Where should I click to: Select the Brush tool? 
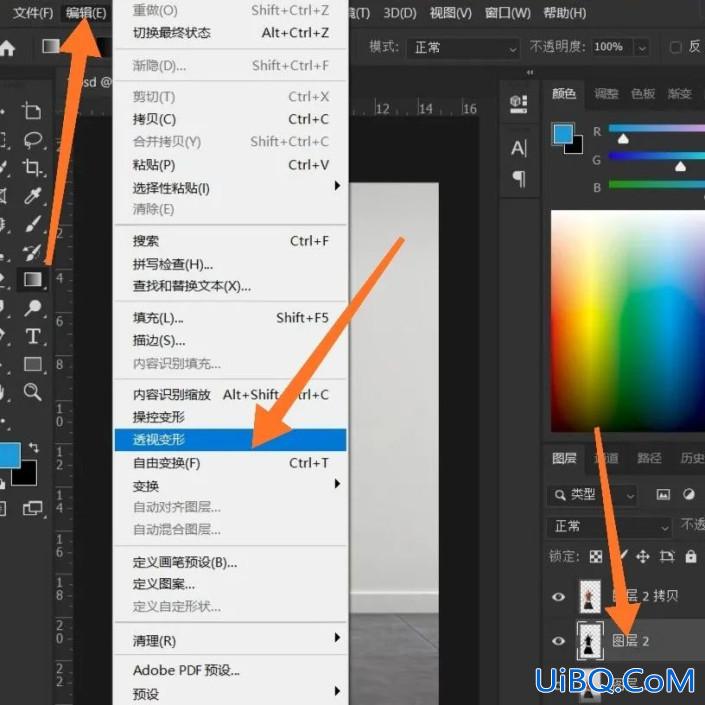(x=33, y=223)
